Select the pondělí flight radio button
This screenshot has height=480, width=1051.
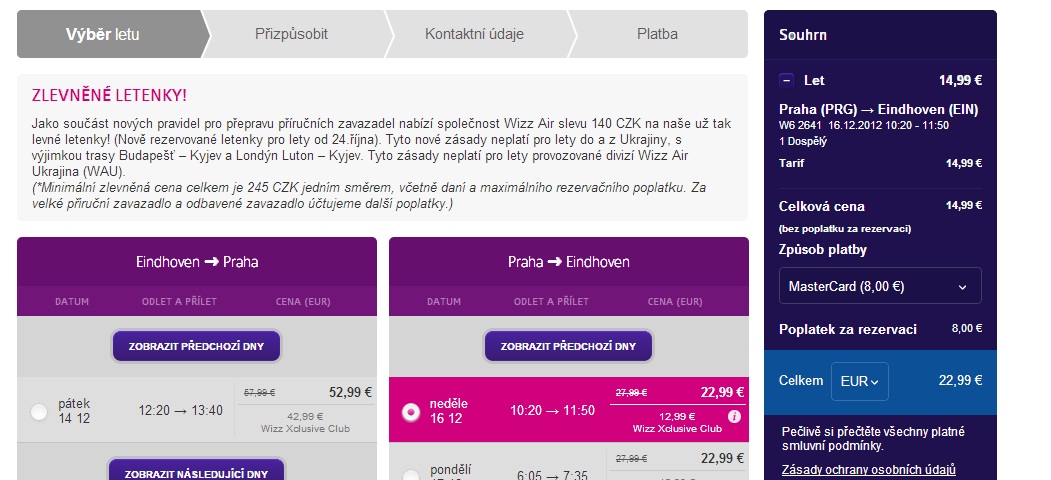408,475
